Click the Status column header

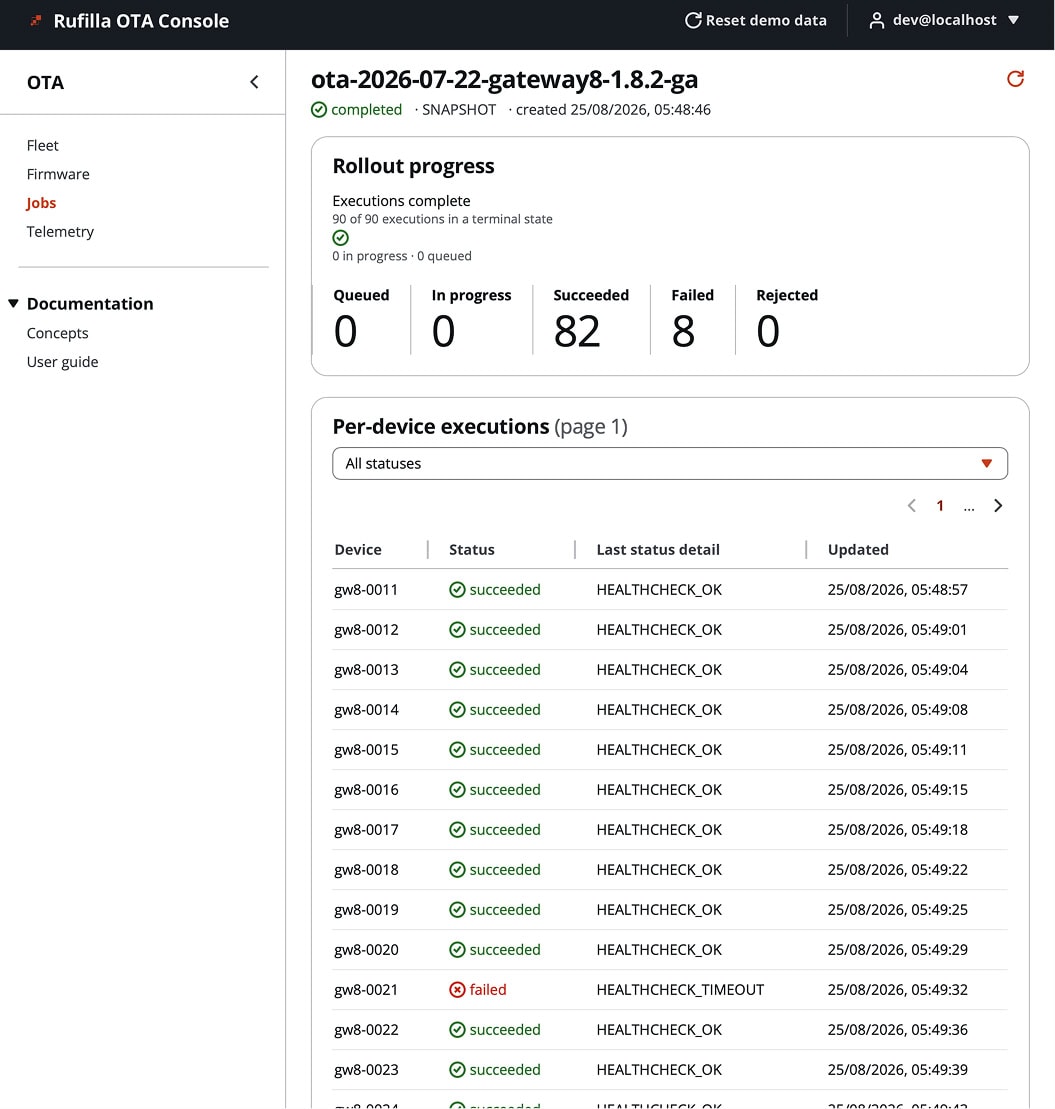472,550
